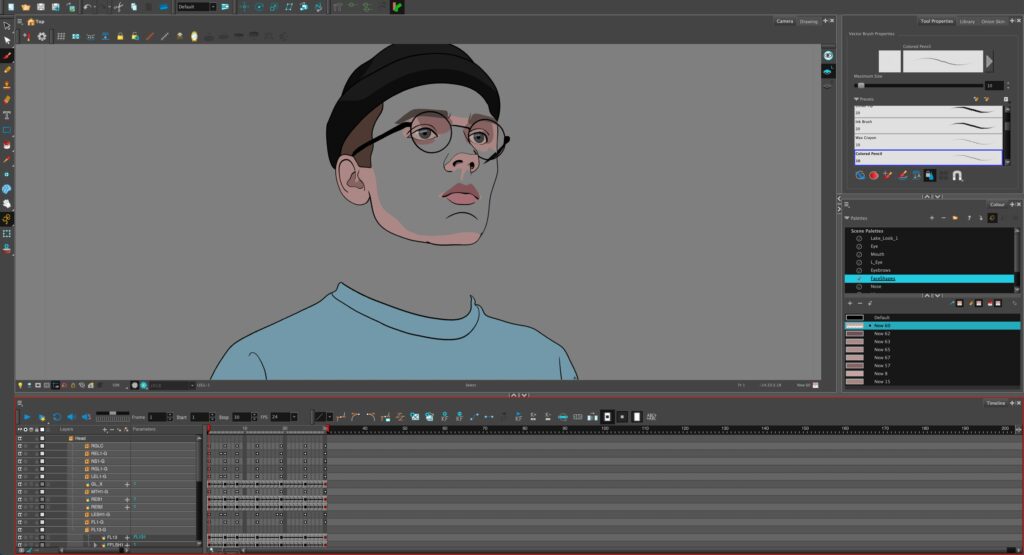
Task: Toggle the enable checkbox of MTH1-G layer
Action: (x=20, y=492)
